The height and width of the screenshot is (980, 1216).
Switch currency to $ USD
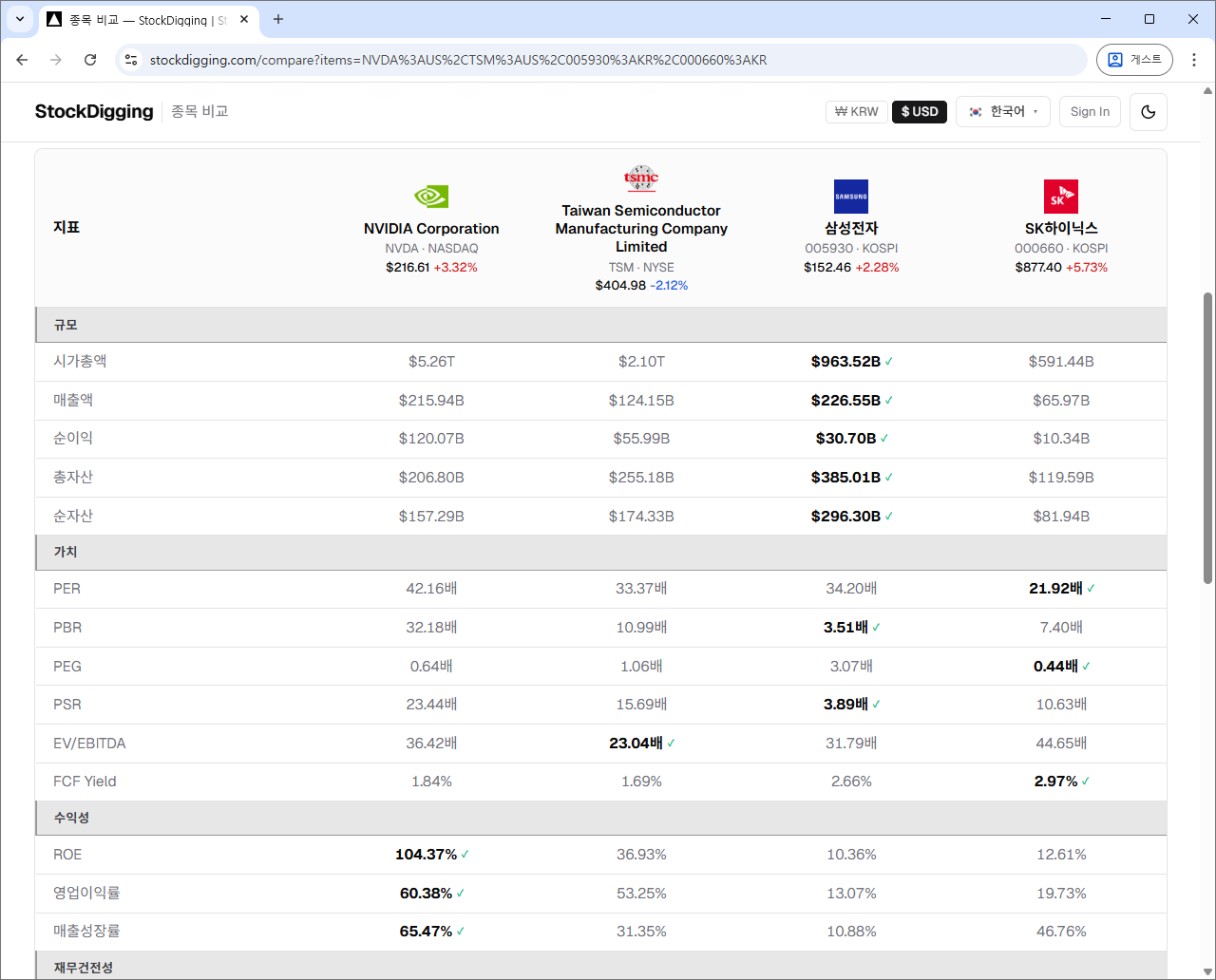[920, 112]
